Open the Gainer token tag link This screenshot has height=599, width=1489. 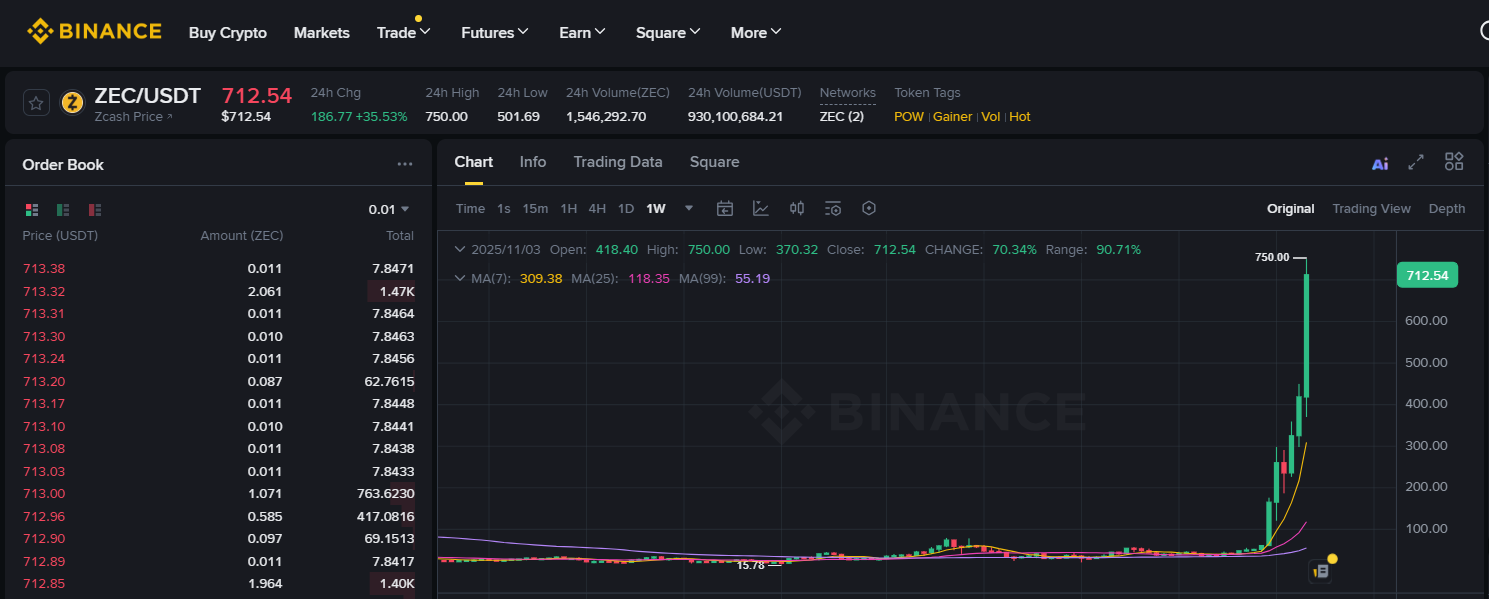pyautogui.click(x=952, y=116)
